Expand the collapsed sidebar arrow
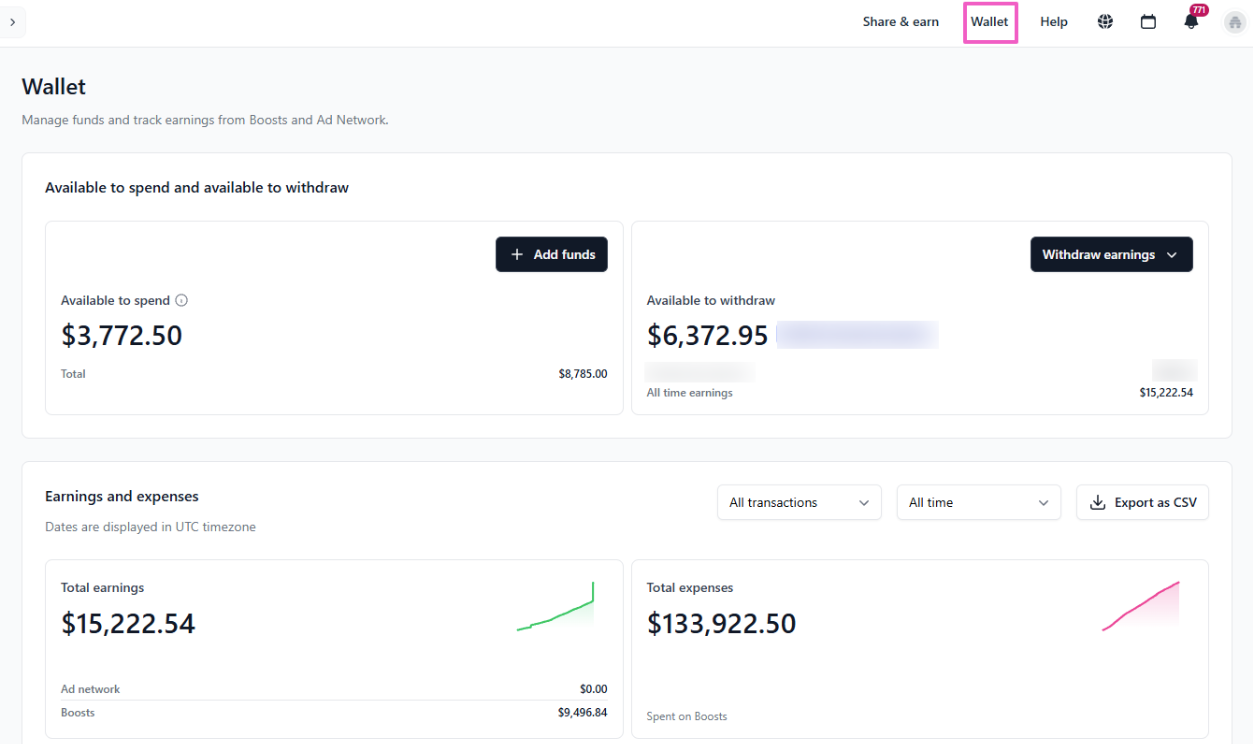The image size is (1253, 744). tap(12, 22)
